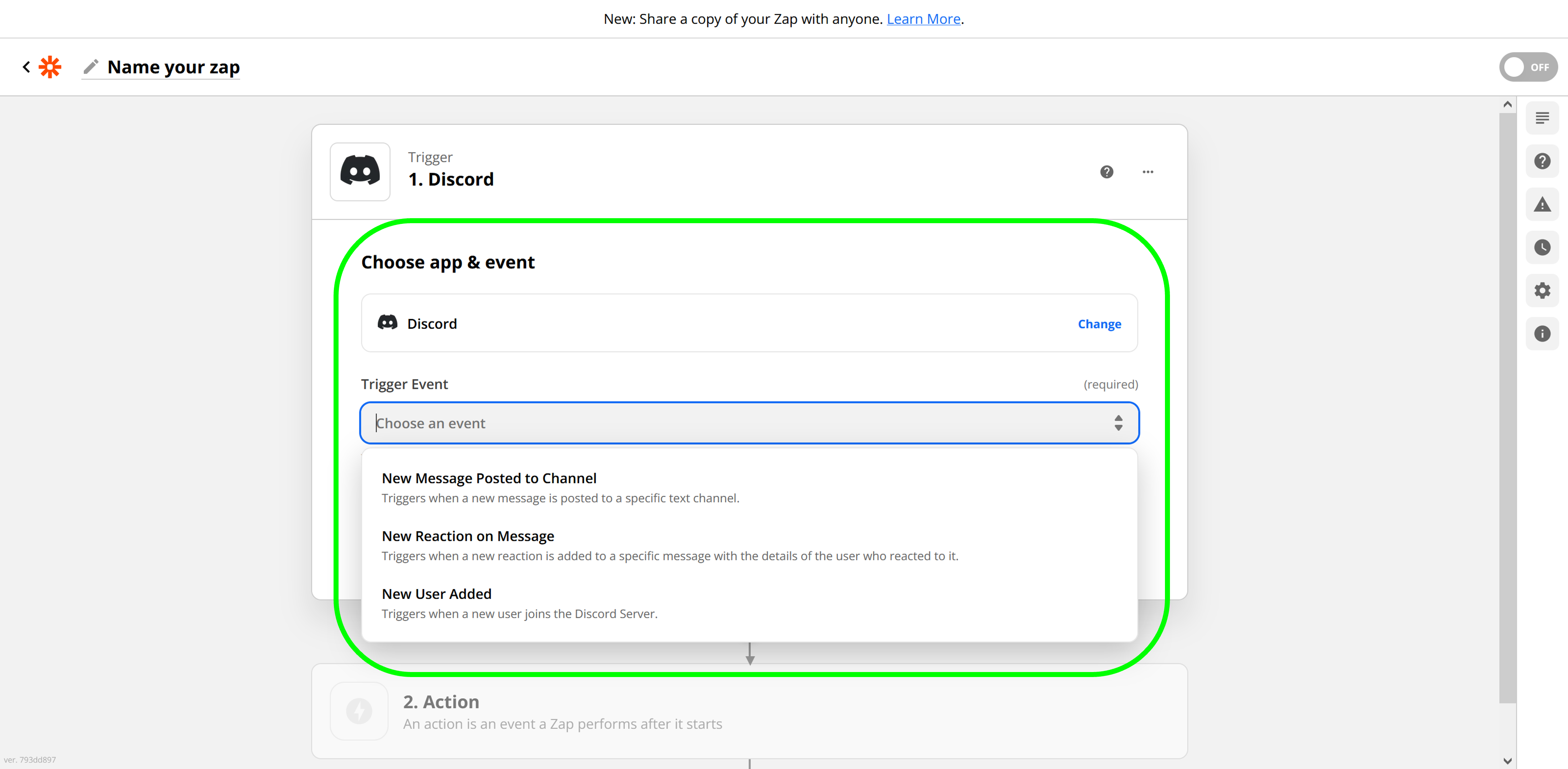The width and height of the screenshot is (1568, 769).
Task: Click the Choose an event input field
Action: 731,423
